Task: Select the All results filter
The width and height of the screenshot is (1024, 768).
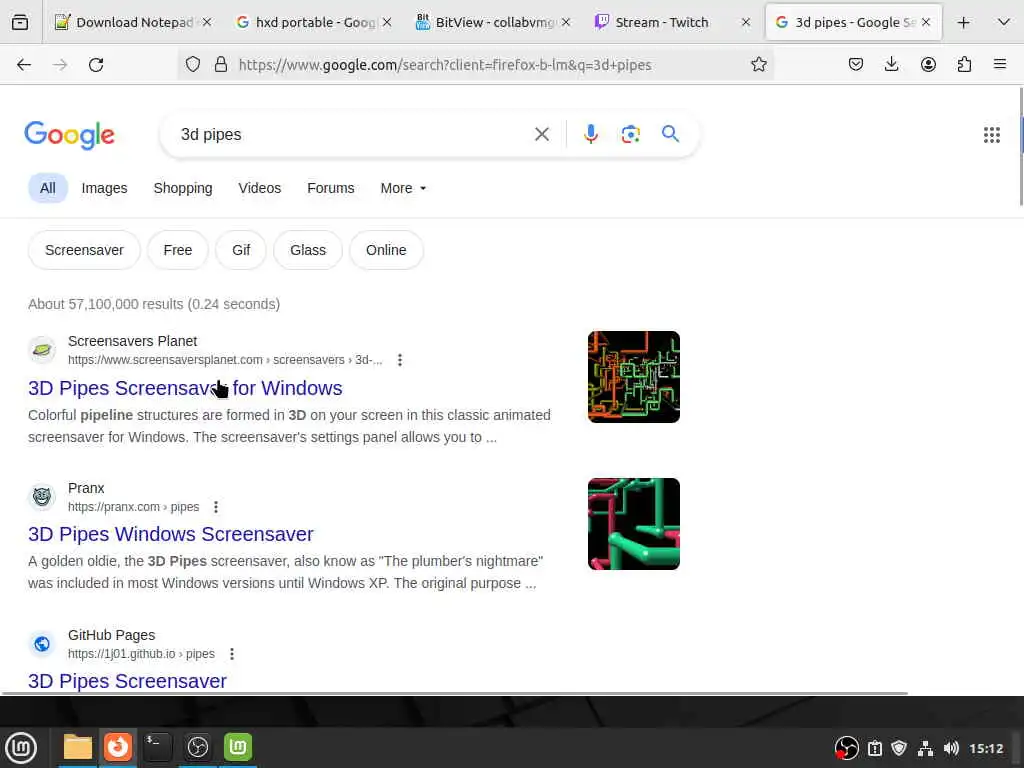Action: 48,188
